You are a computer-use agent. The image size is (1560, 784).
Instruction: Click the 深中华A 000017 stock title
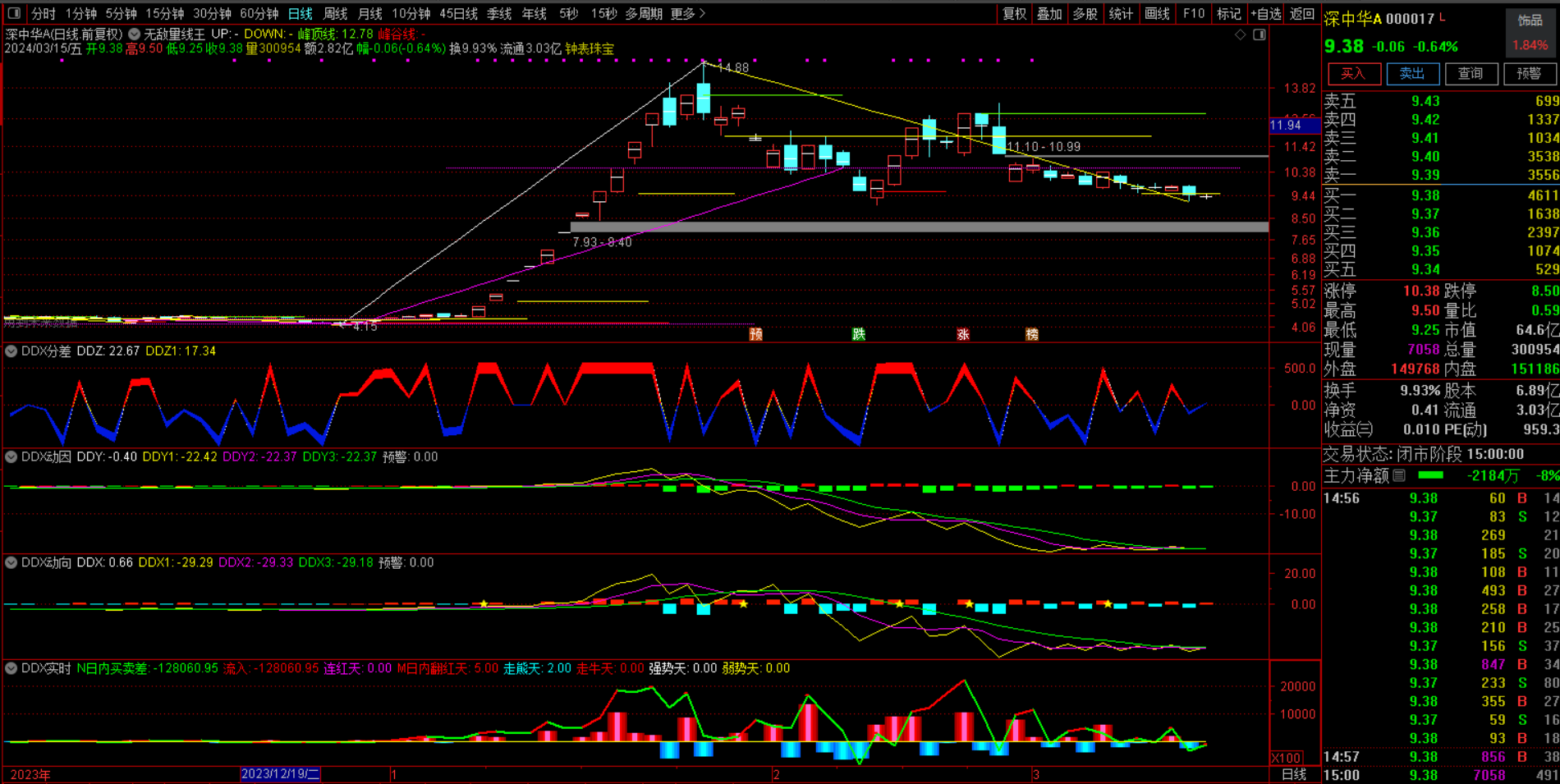point(1379,18)
